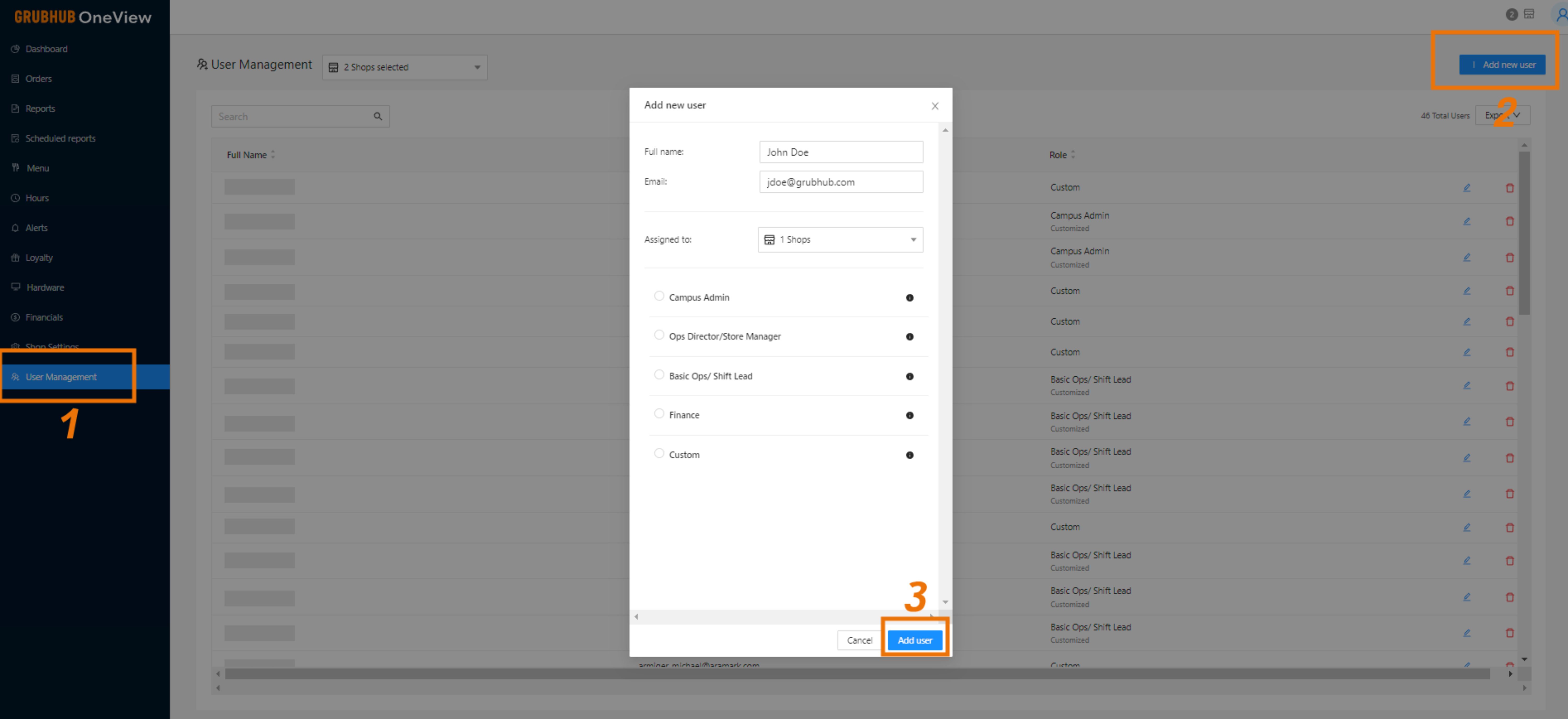Edit the first Campus Admin user

click(x=1467, y=221)
